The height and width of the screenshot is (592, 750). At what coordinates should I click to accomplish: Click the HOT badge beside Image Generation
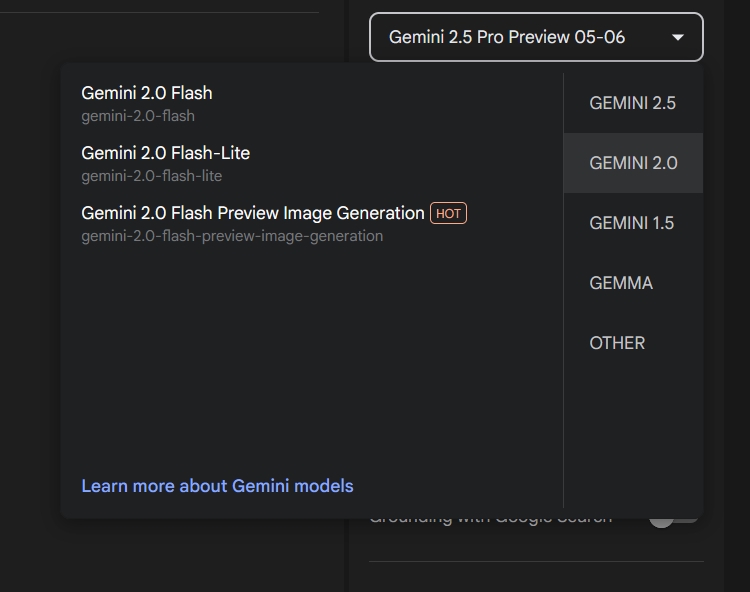tap(448, 213)
